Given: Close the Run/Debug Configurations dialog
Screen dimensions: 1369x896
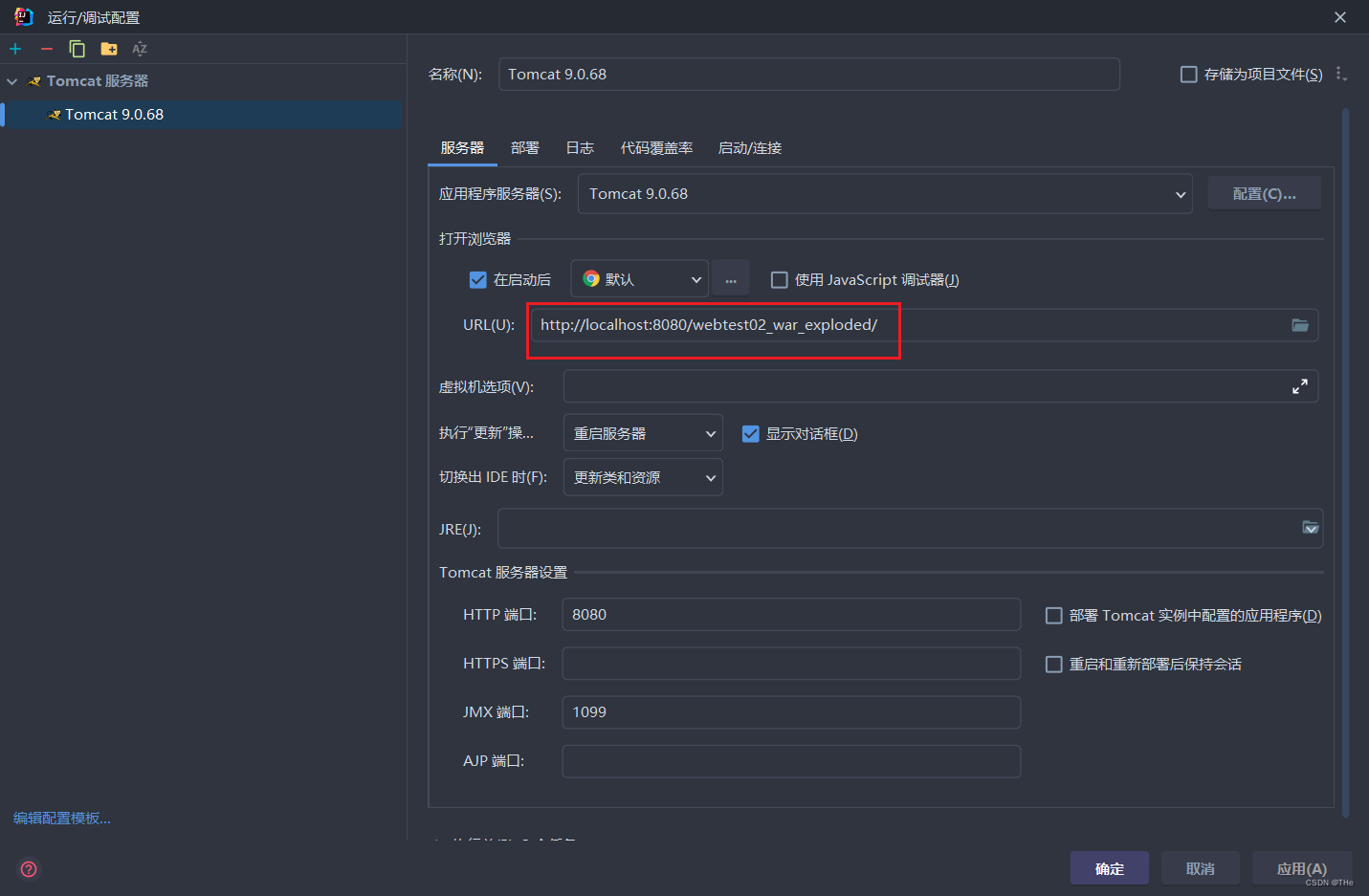Looking at the screenshot, I should [x=1340, y=17].
